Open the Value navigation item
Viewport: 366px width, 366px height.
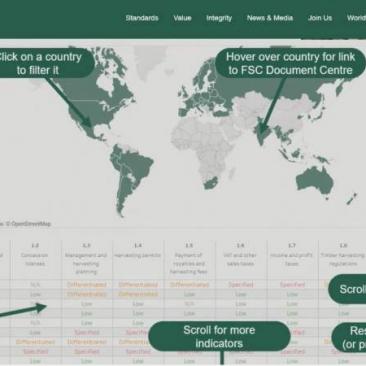pyautogui.click(x=182, y=18)
